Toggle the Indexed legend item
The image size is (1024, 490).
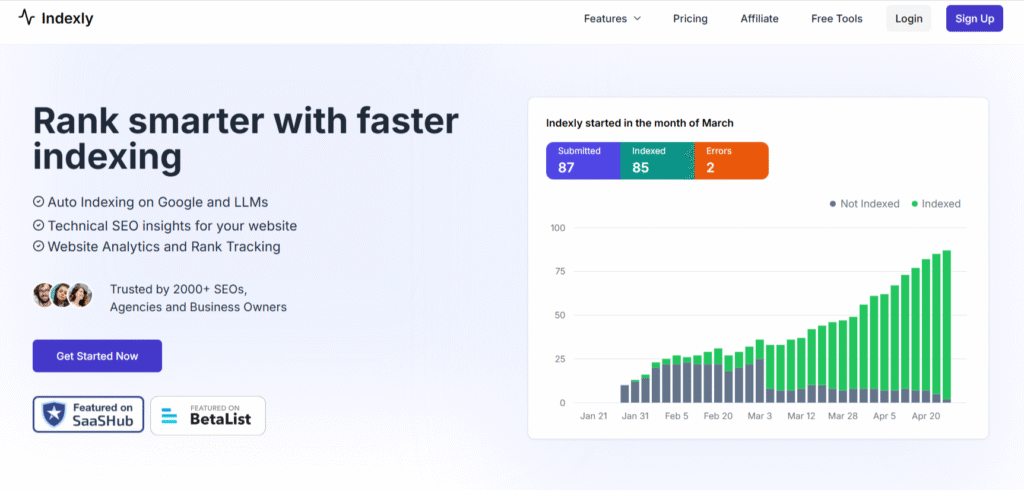click(x=936, y=204)
